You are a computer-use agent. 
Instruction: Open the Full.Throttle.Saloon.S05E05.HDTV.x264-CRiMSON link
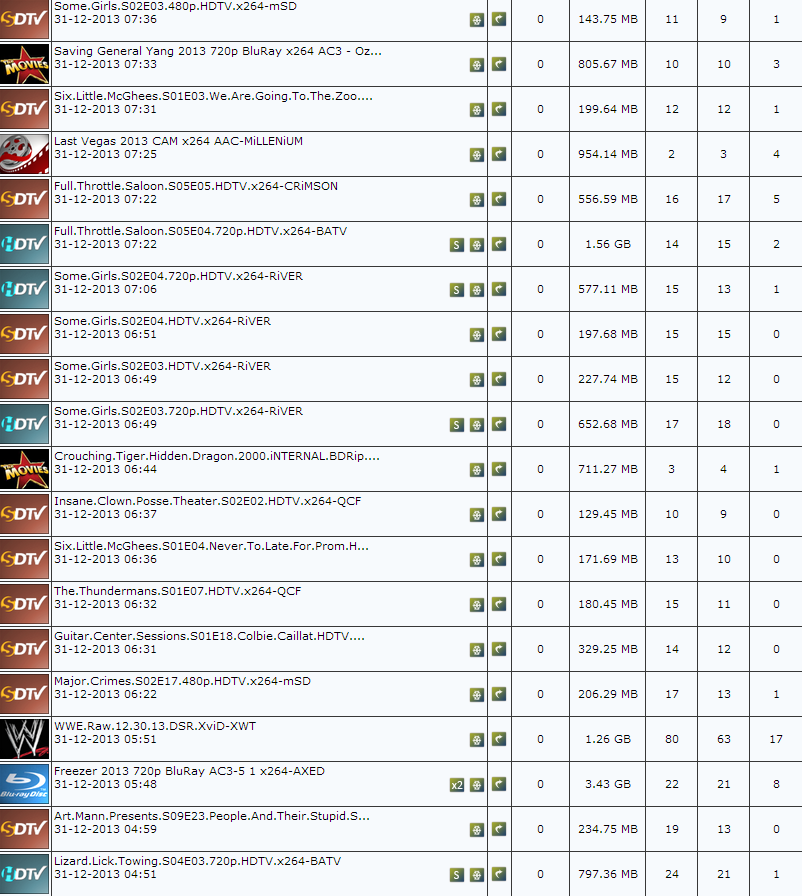tap(196, 186)
